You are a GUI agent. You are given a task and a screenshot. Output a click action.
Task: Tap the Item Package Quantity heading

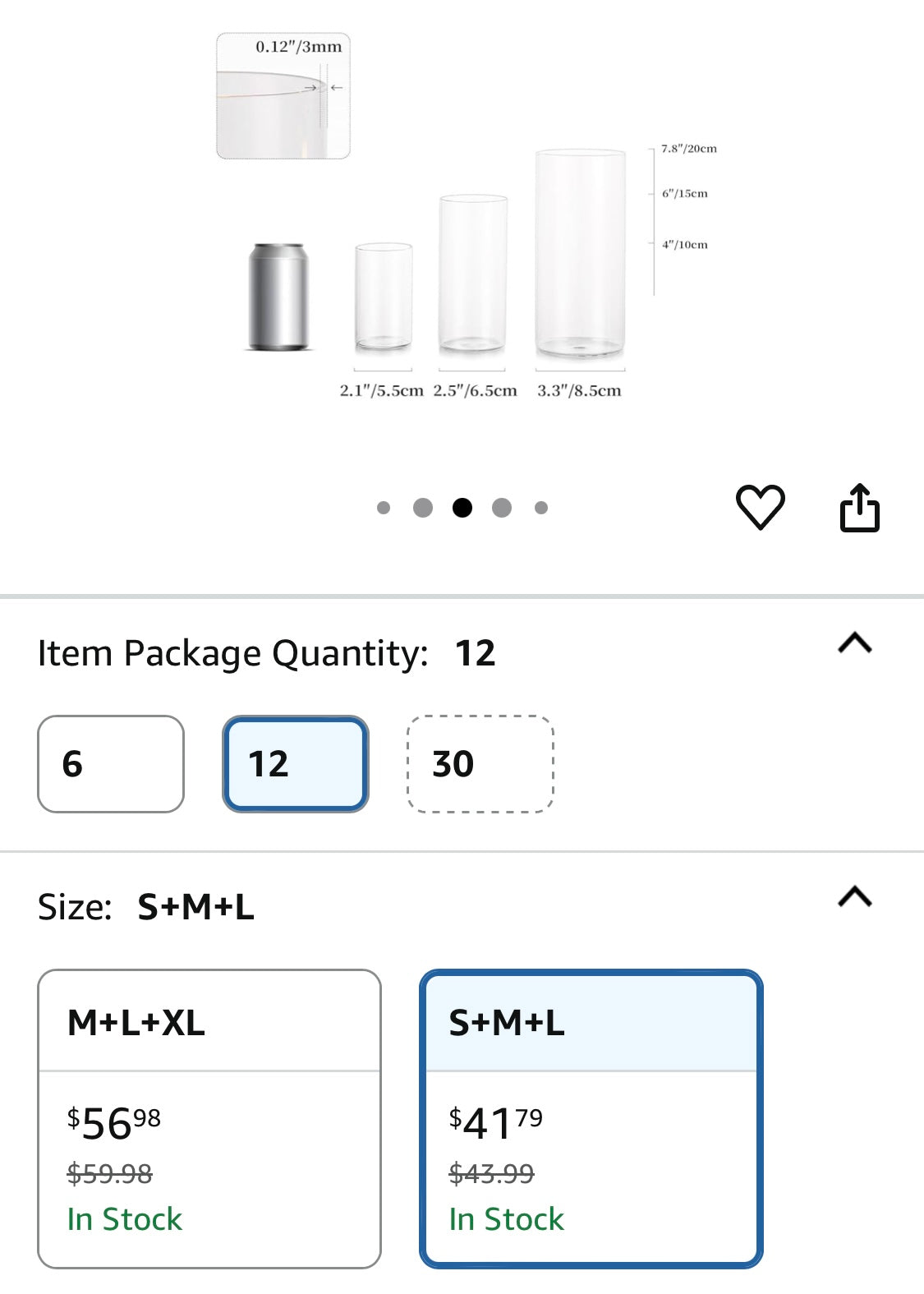267,653
